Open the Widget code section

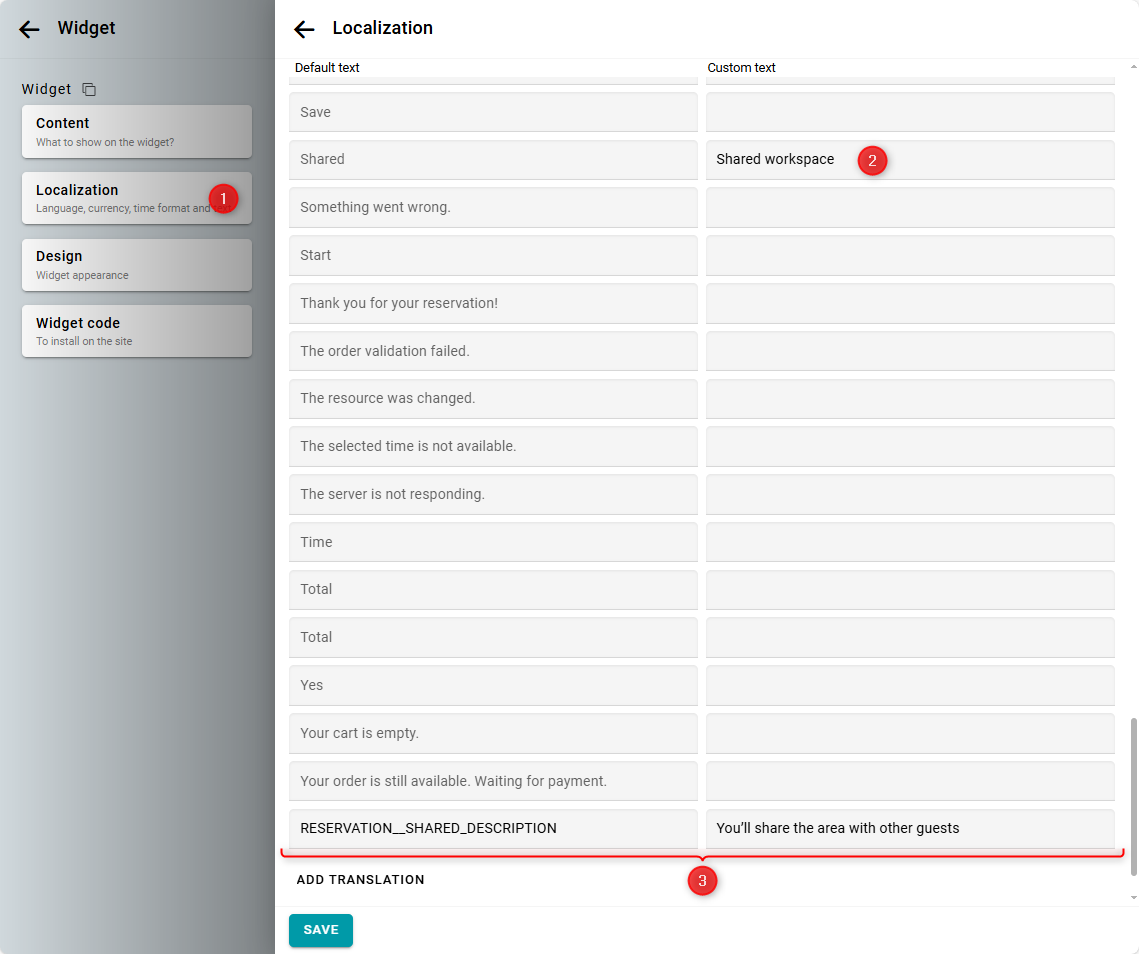(x=136, y=331)
